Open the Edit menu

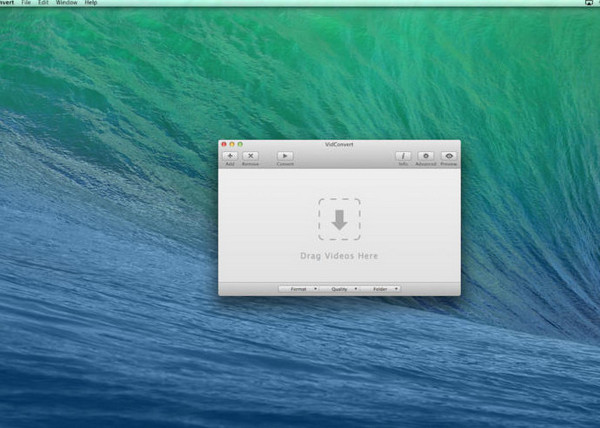point(45,4)
